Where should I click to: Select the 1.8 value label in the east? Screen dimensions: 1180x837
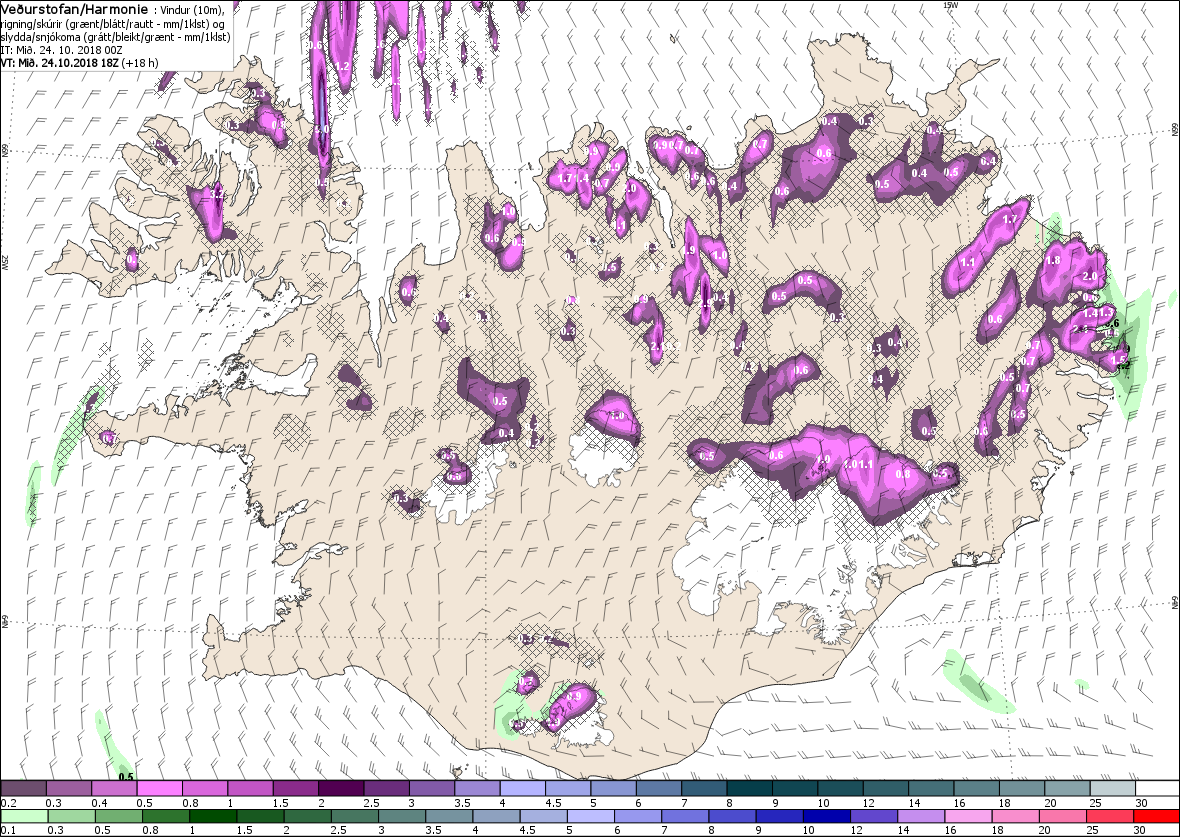pyautogui.click(x=1054, y=260)
